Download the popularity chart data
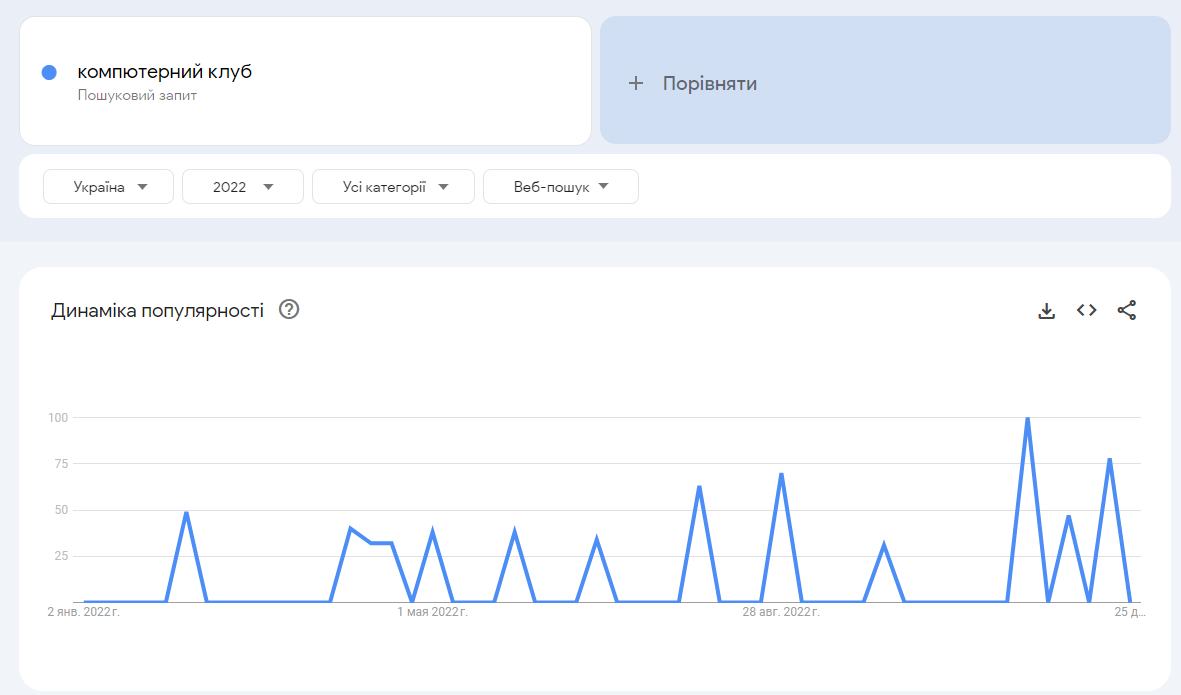This screenshot has width=1181, height=695. pyautogui.click(x=1046, y=311)
